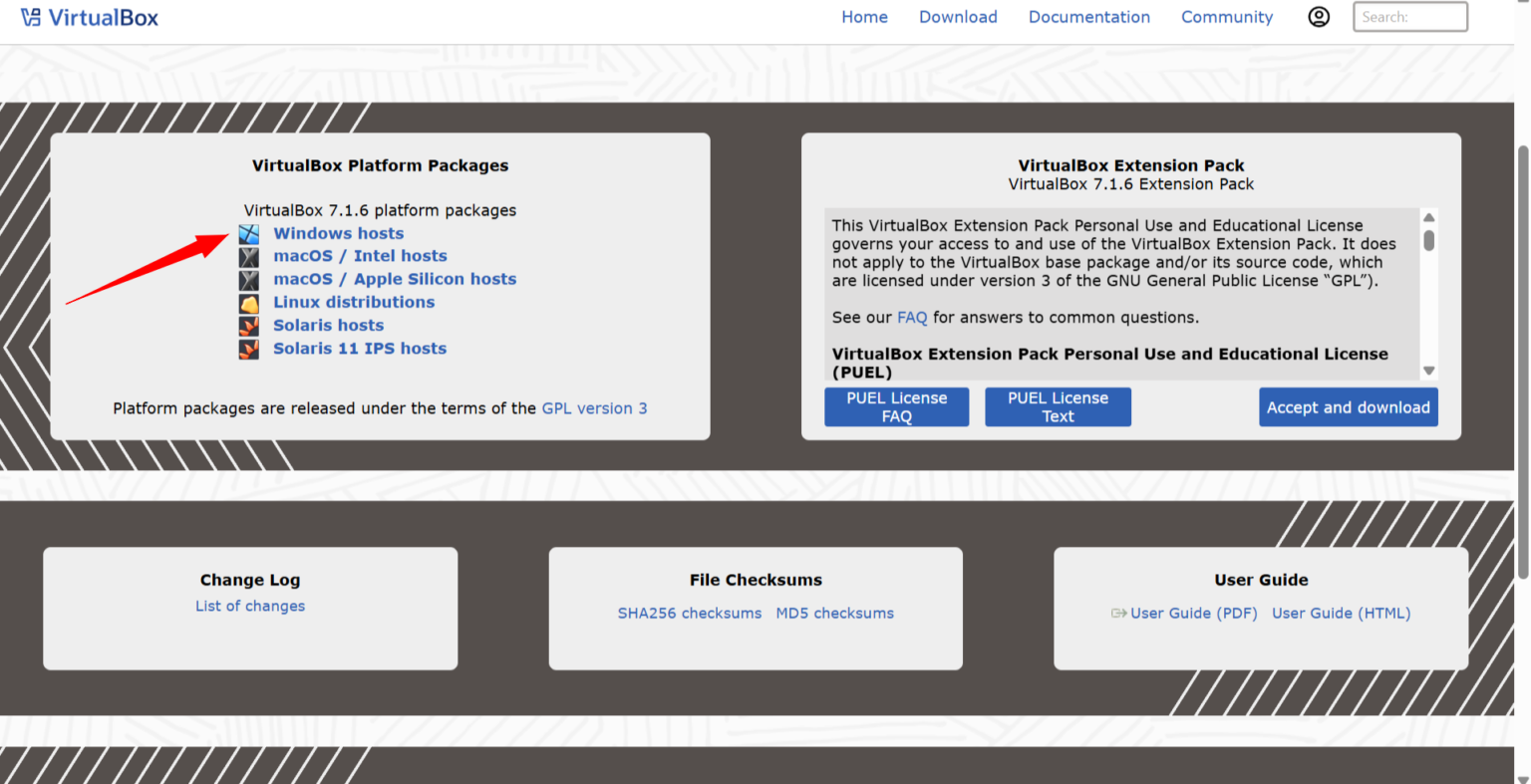Select the Solaris 11 IPS hosts icon
The height and width of the screenshot is (784, 1531).
[x=248, y=349]
